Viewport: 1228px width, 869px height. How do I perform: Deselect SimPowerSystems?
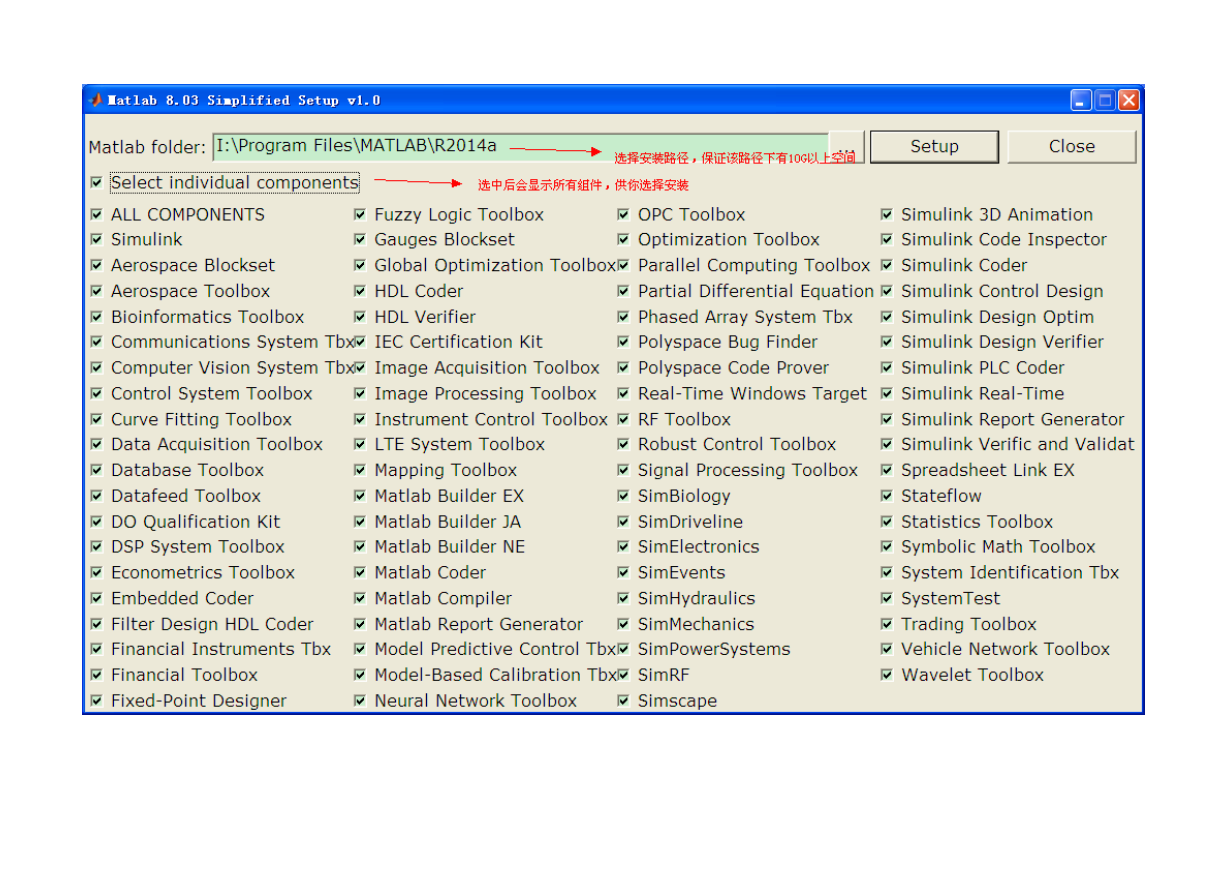pyautogui.click(x=624, y=650)
